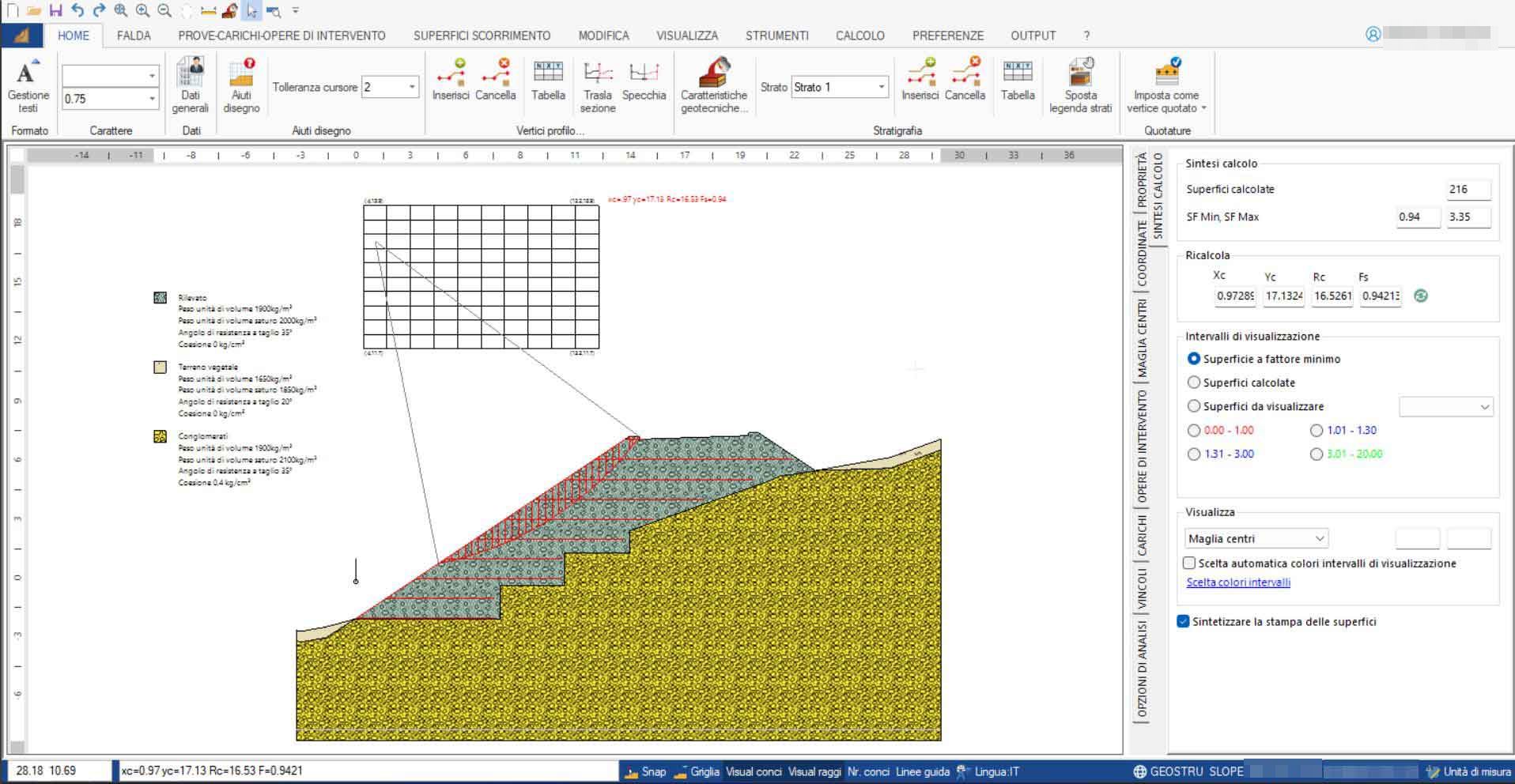Click the green recalculate refresh icon
The height and width of the screenshot is (784, 1515).
(x=1420, y=296)
